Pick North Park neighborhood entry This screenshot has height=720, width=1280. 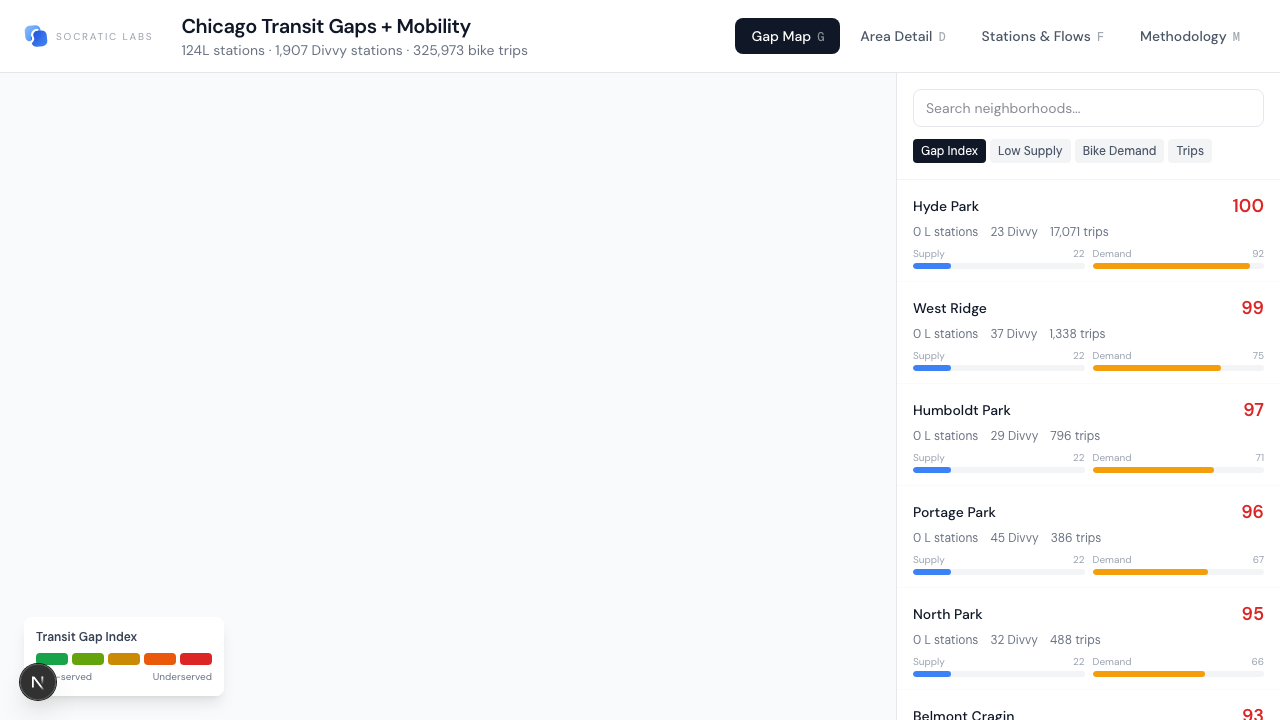click(1088, 638)
